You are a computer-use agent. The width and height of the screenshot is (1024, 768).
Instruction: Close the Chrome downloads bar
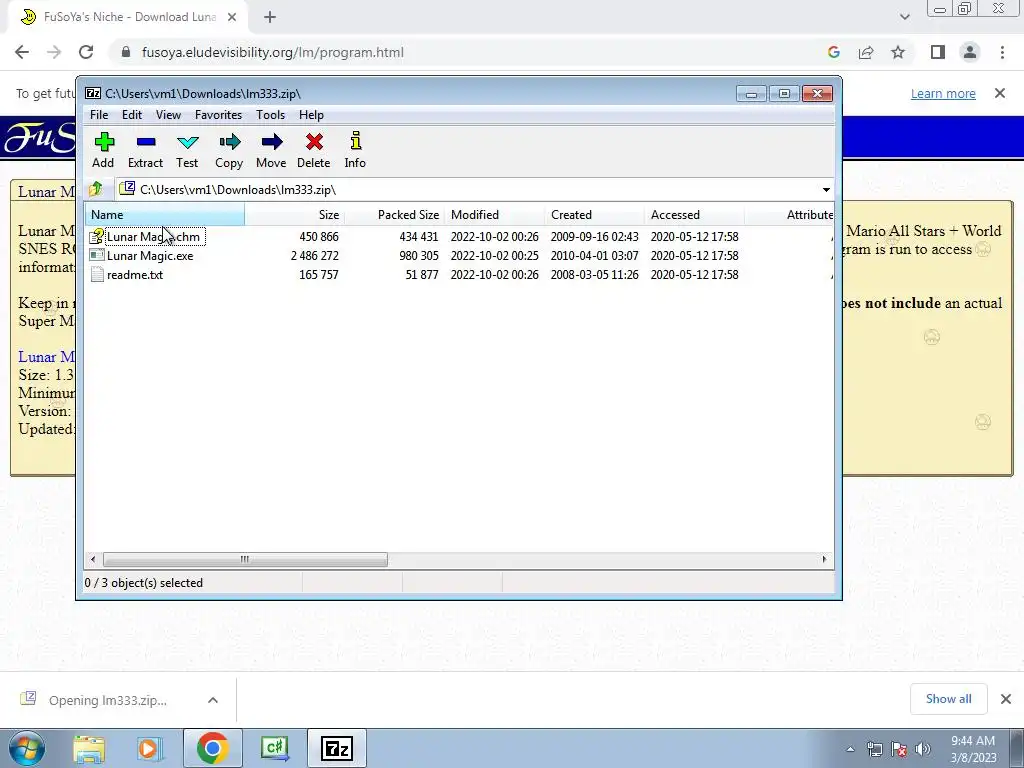(x=1006, y=699)
